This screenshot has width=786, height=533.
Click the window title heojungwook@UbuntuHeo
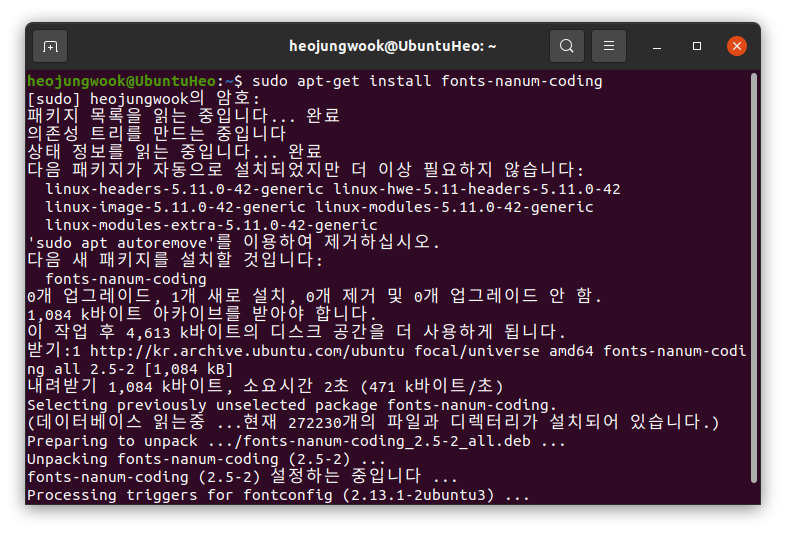pyautogui.click(x=392, y=46)
